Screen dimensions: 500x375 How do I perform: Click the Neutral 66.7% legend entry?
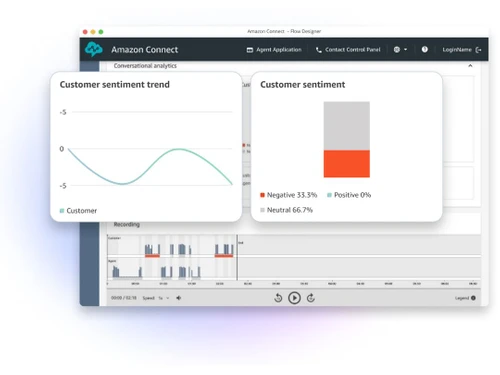click(286, 210)
